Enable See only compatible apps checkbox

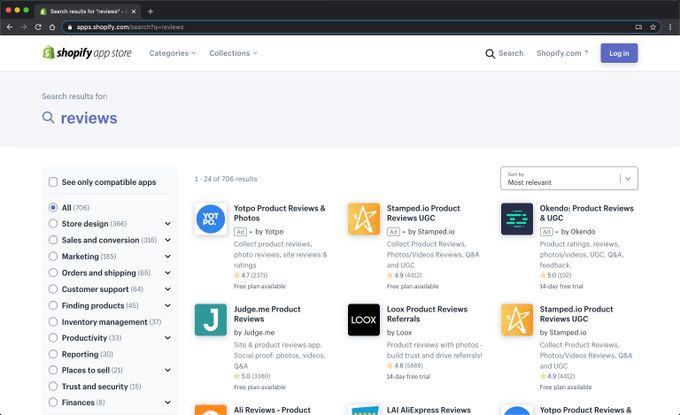[53, 182]
